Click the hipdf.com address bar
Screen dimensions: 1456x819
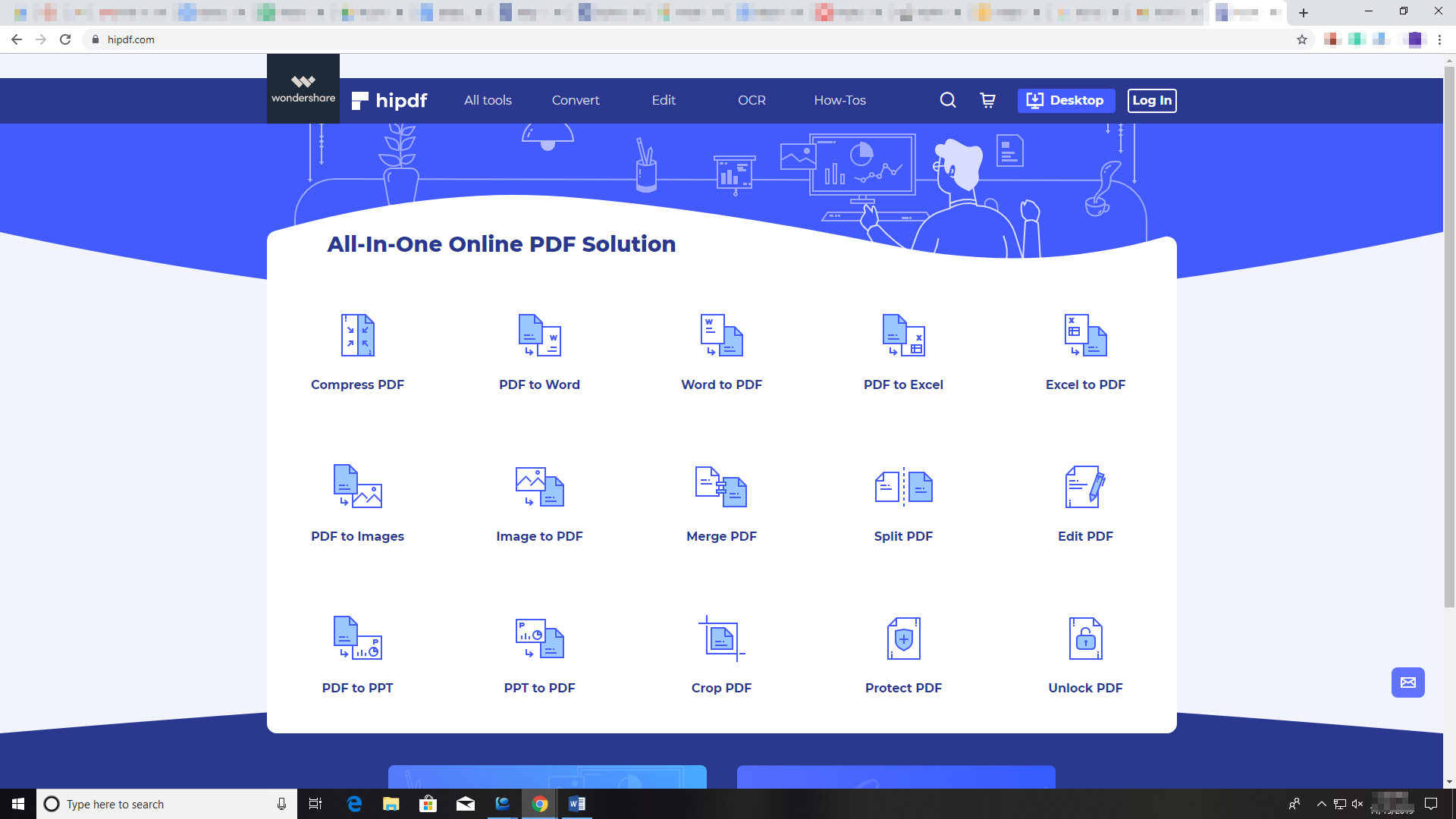(130, 39)
